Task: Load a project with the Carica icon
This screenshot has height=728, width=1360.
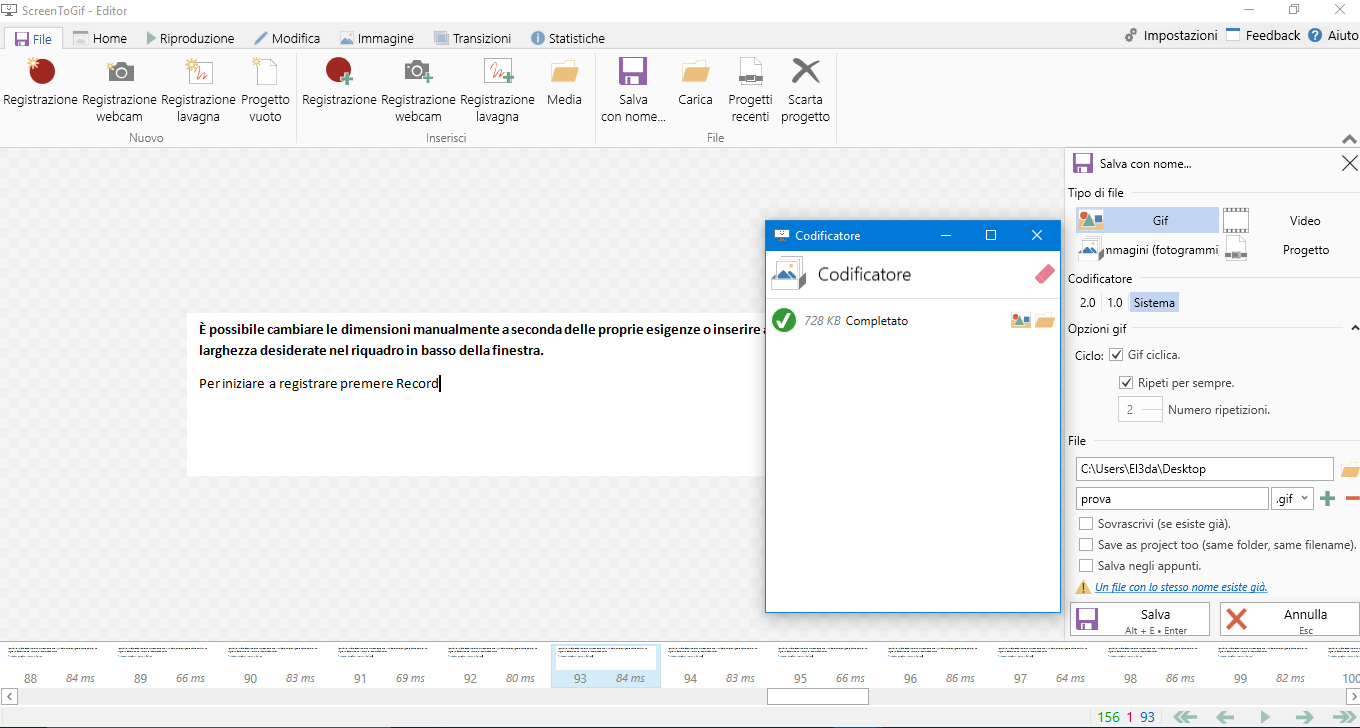Action: pyautogui.click(x=695, y=87)
